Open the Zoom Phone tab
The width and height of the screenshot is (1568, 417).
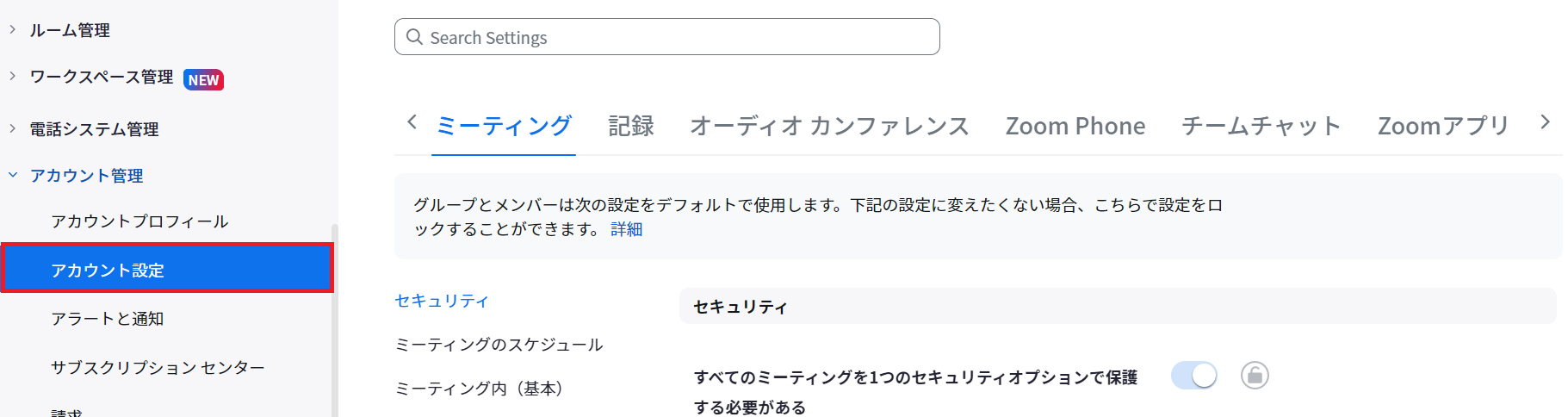point(1075,126)
